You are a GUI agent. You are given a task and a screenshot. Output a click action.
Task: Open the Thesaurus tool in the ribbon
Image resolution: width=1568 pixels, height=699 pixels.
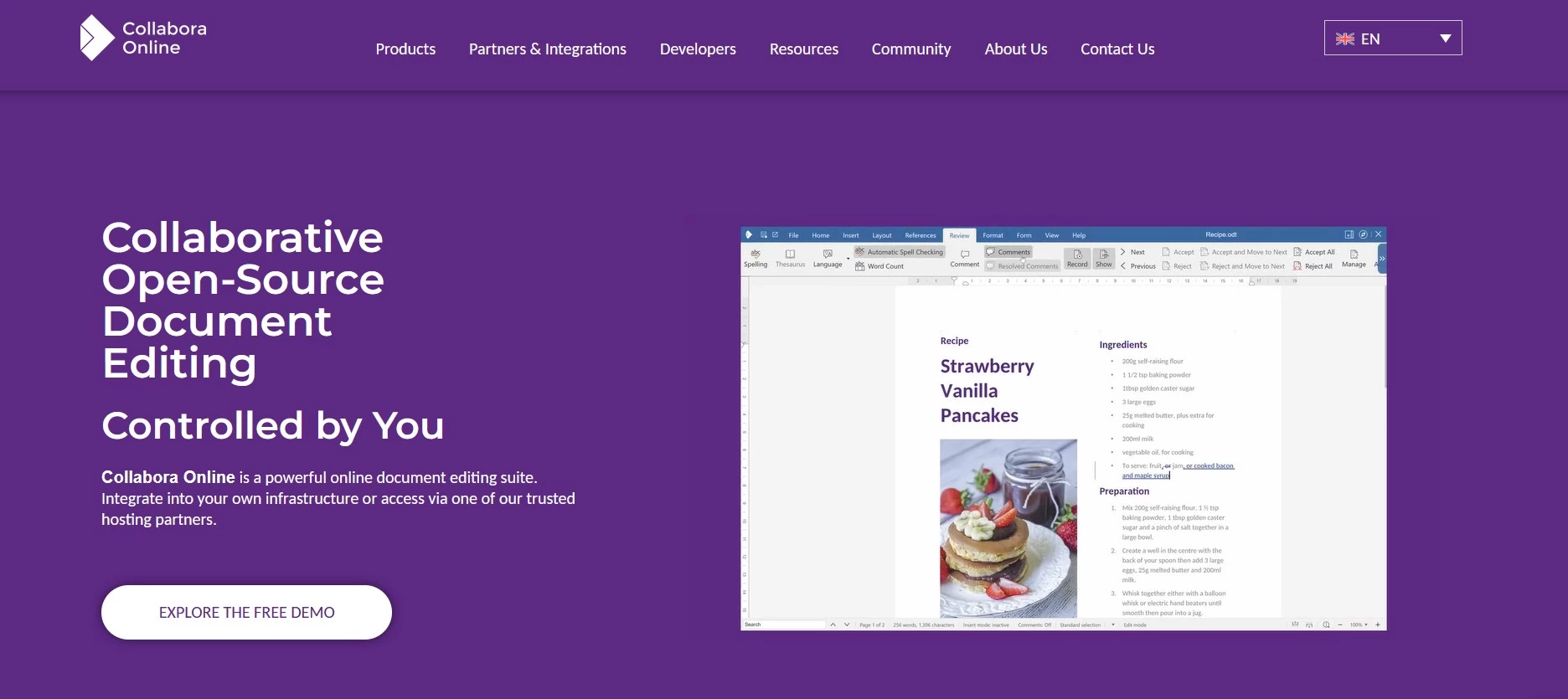pyautogui.click(x=790, y=258)
